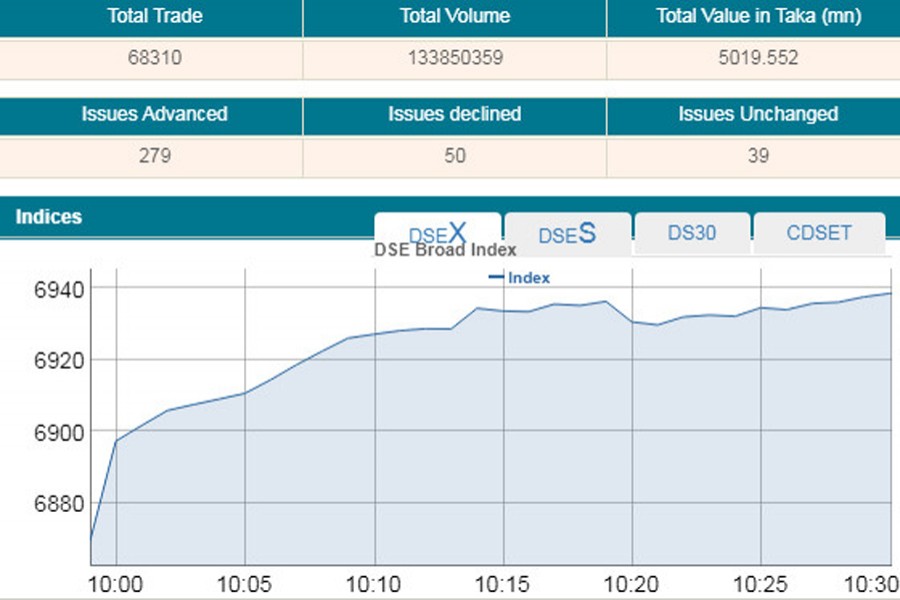Viewport: 900px width, 600px height.
Task: Click the total trade value 68310
Action: (x=154, y=58)
